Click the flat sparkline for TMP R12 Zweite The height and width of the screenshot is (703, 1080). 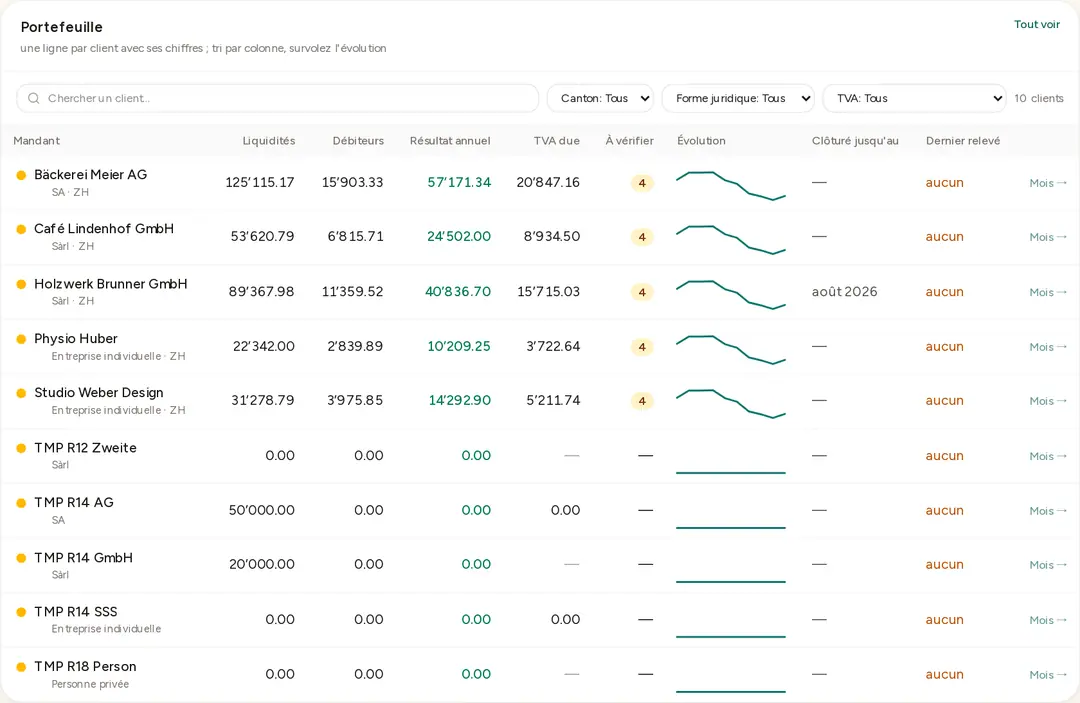click(731, 472)
